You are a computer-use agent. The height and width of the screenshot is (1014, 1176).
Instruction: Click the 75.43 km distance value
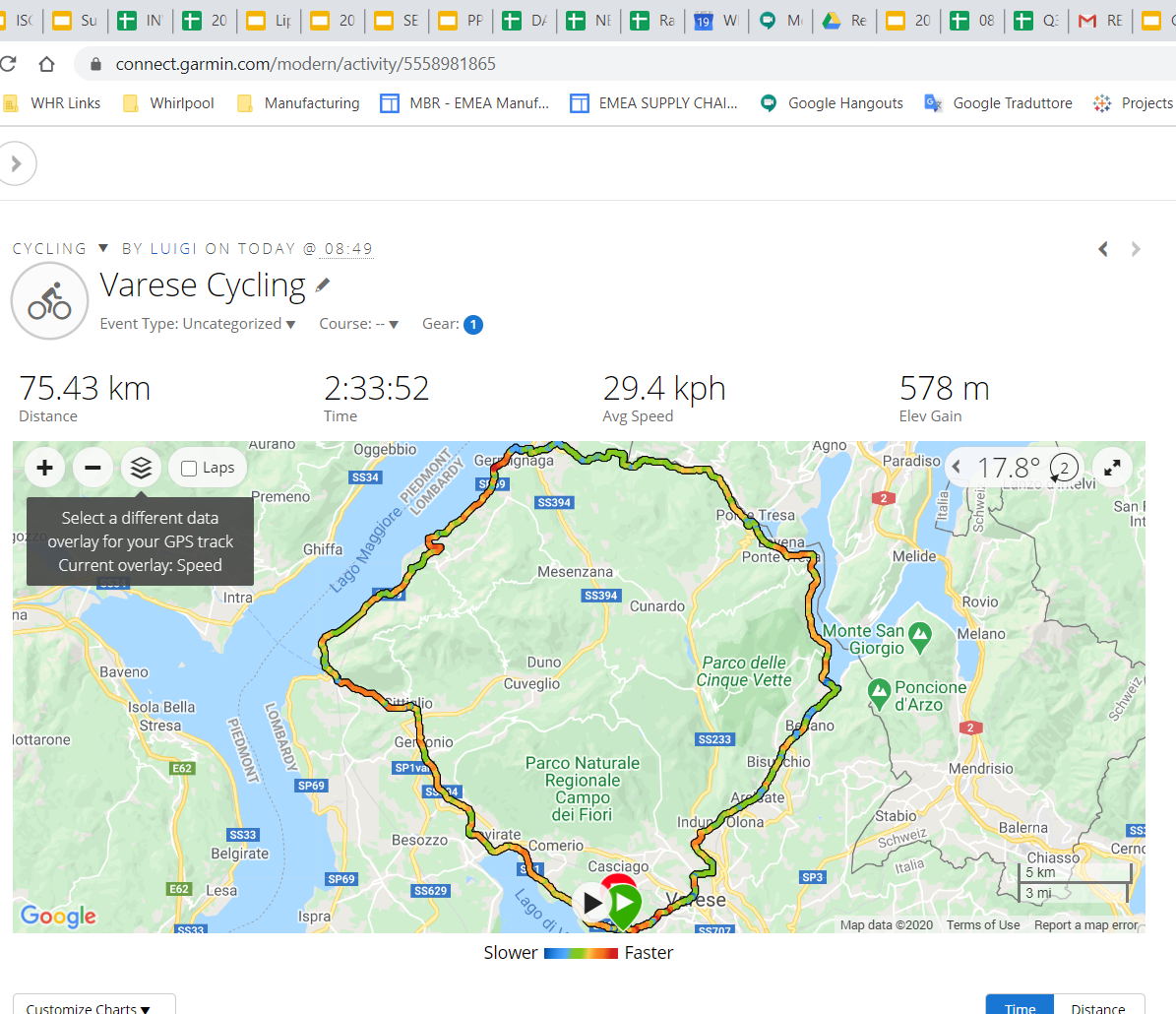[85, 389]
